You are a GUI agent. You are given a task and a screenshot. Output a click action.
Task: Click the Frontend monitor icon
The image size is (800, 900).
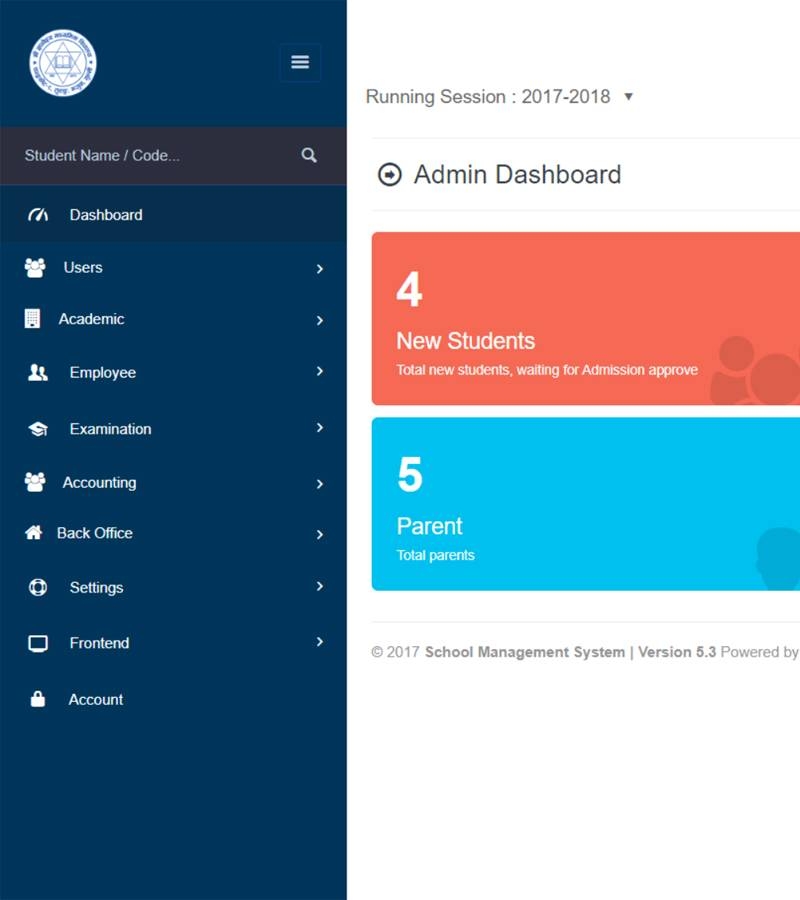38,644
